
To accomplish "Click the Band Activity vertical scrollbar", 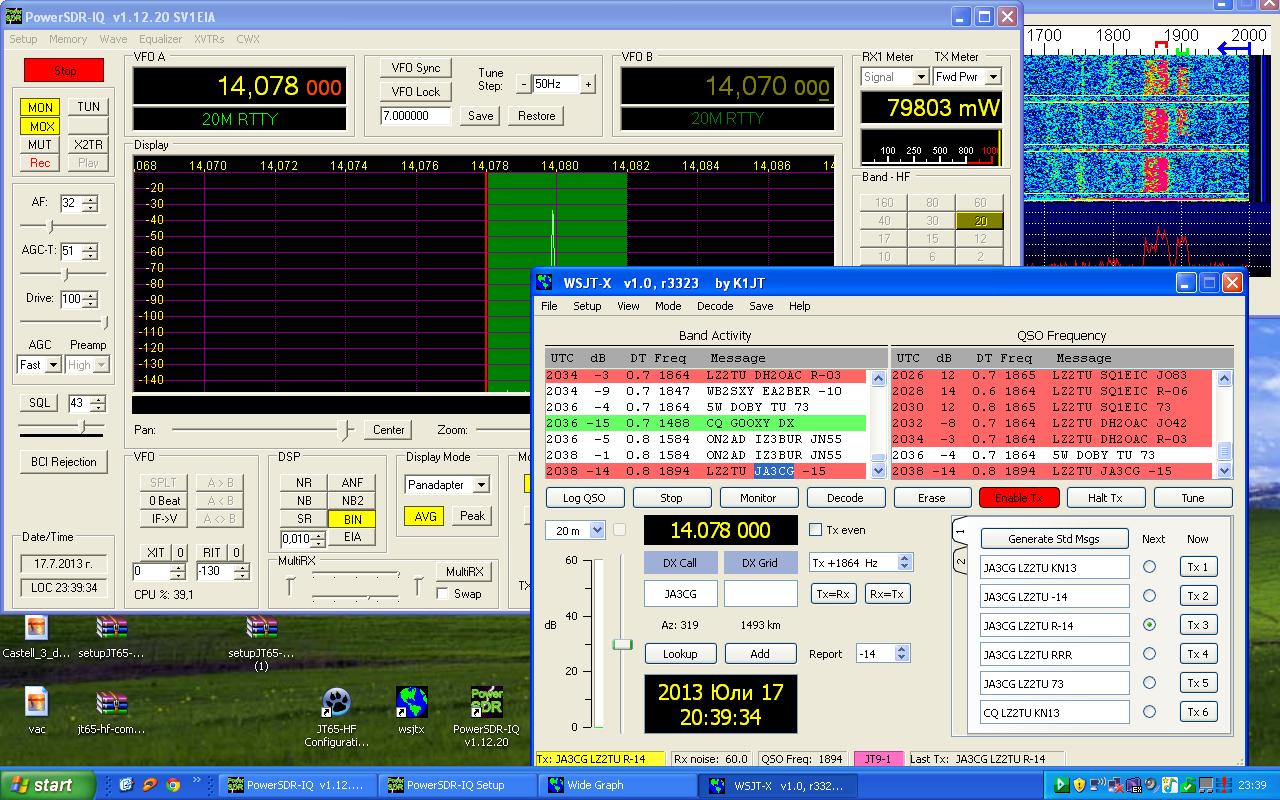I will pos(878,424).
